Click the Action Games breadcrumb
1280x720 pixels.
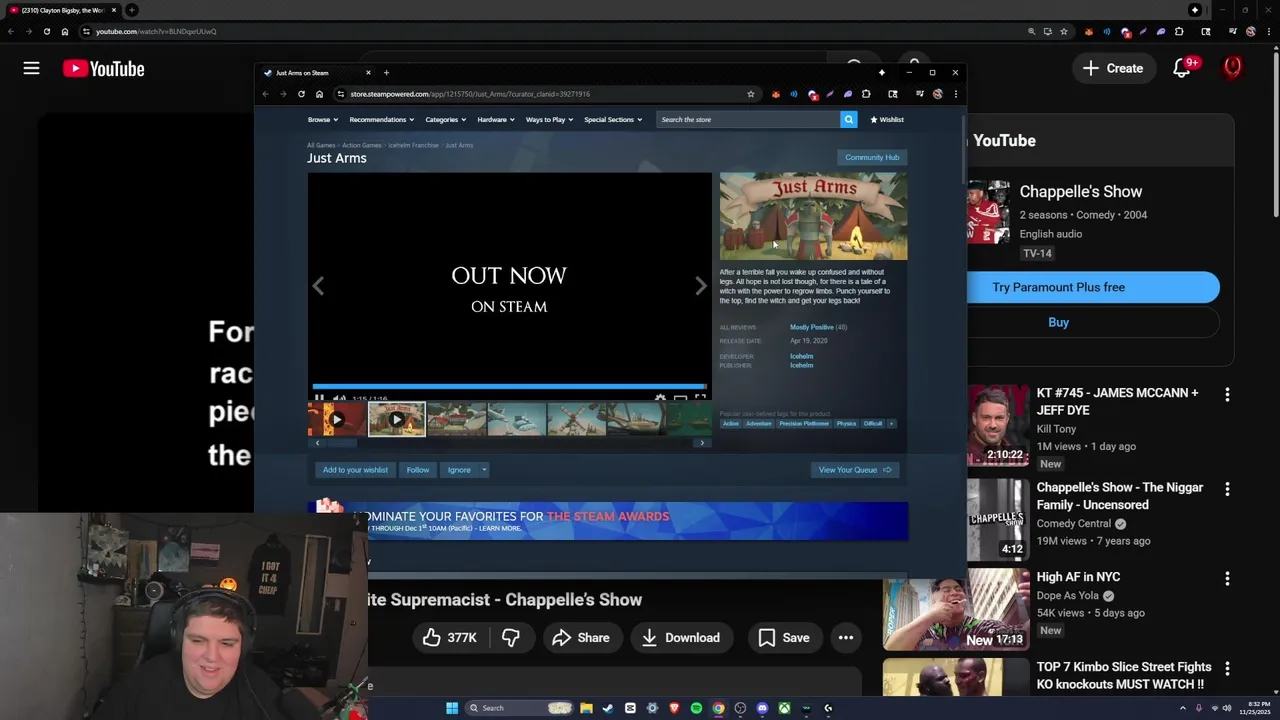point(362,145)
